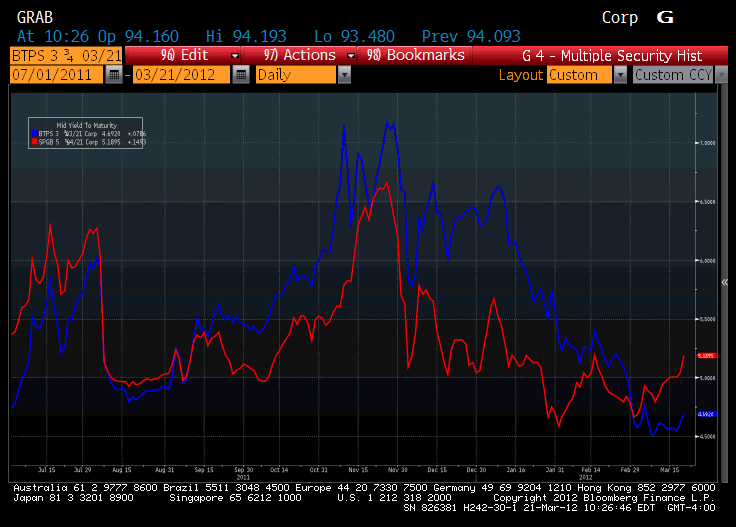Click the 6.0000 y-axis label

708,260
